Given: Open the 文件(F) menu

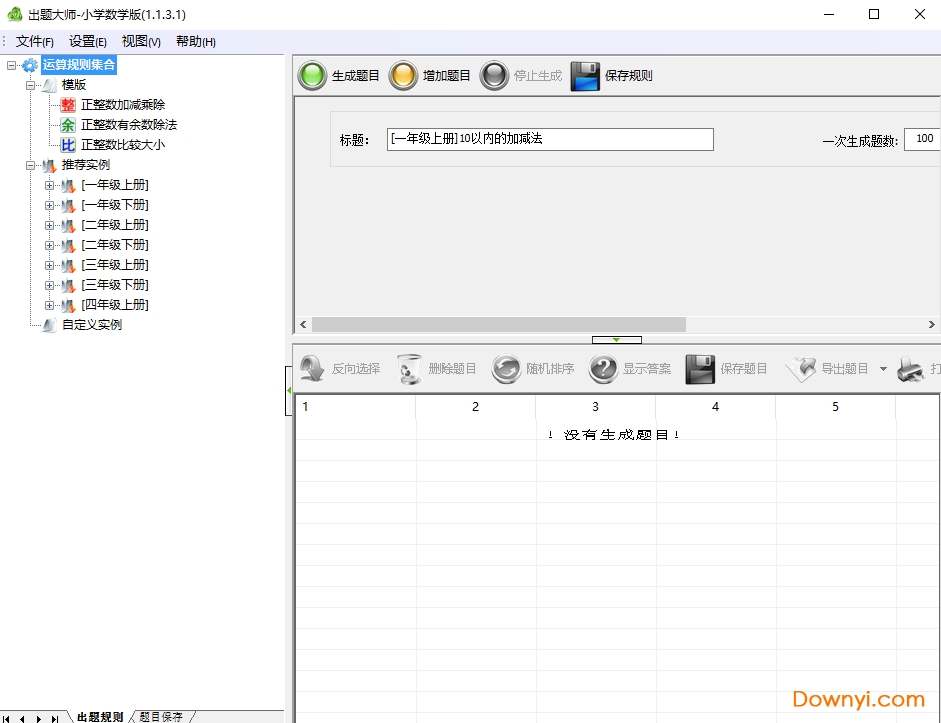Looking at the screenshot, I should [34, 41].
